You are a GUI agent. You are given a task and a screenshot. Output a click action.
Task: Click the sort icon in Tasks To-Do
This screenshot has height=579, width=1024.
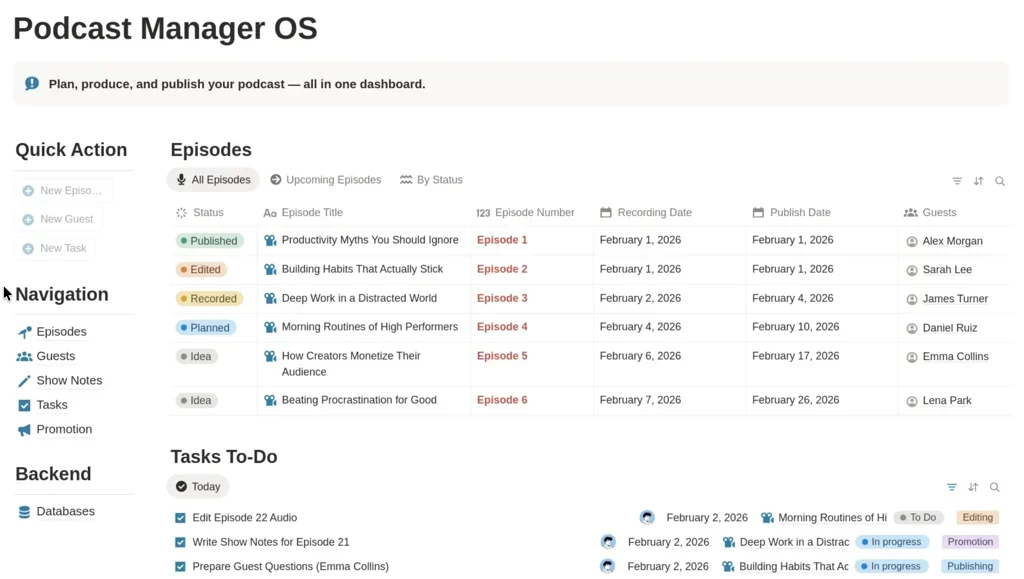click(x=973, y=487)
